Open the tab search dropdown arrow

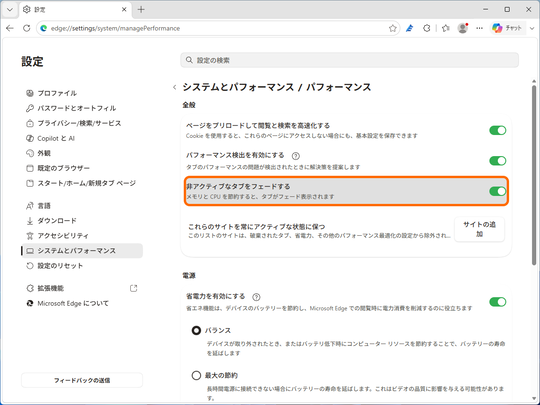[x=10, y=10]
